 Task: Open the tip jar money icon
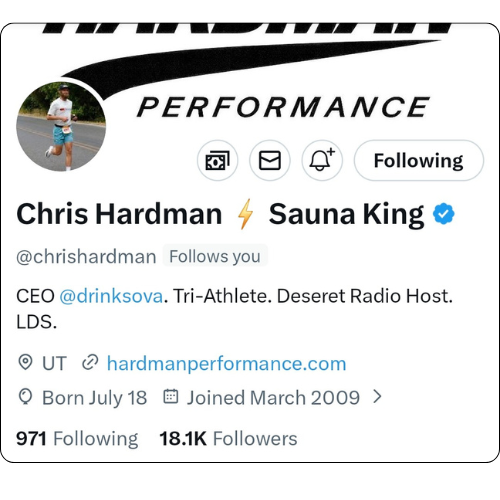coord(217,161)
